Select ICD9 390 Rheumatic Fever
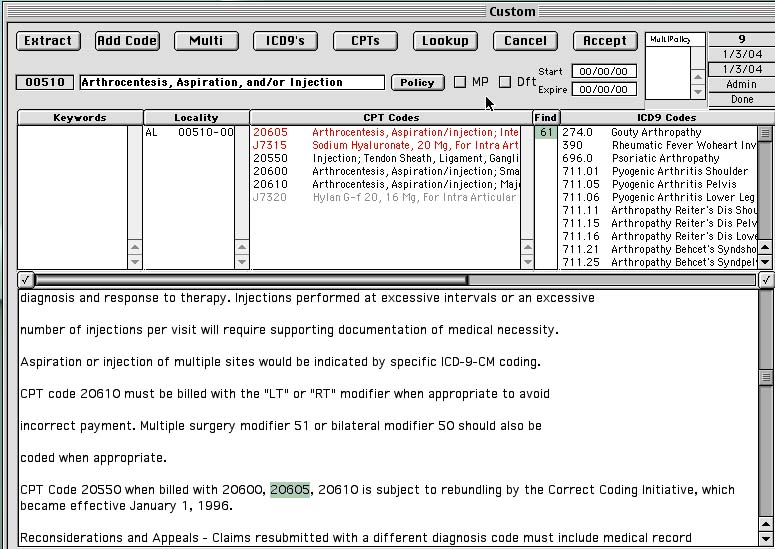 [659, 145]
